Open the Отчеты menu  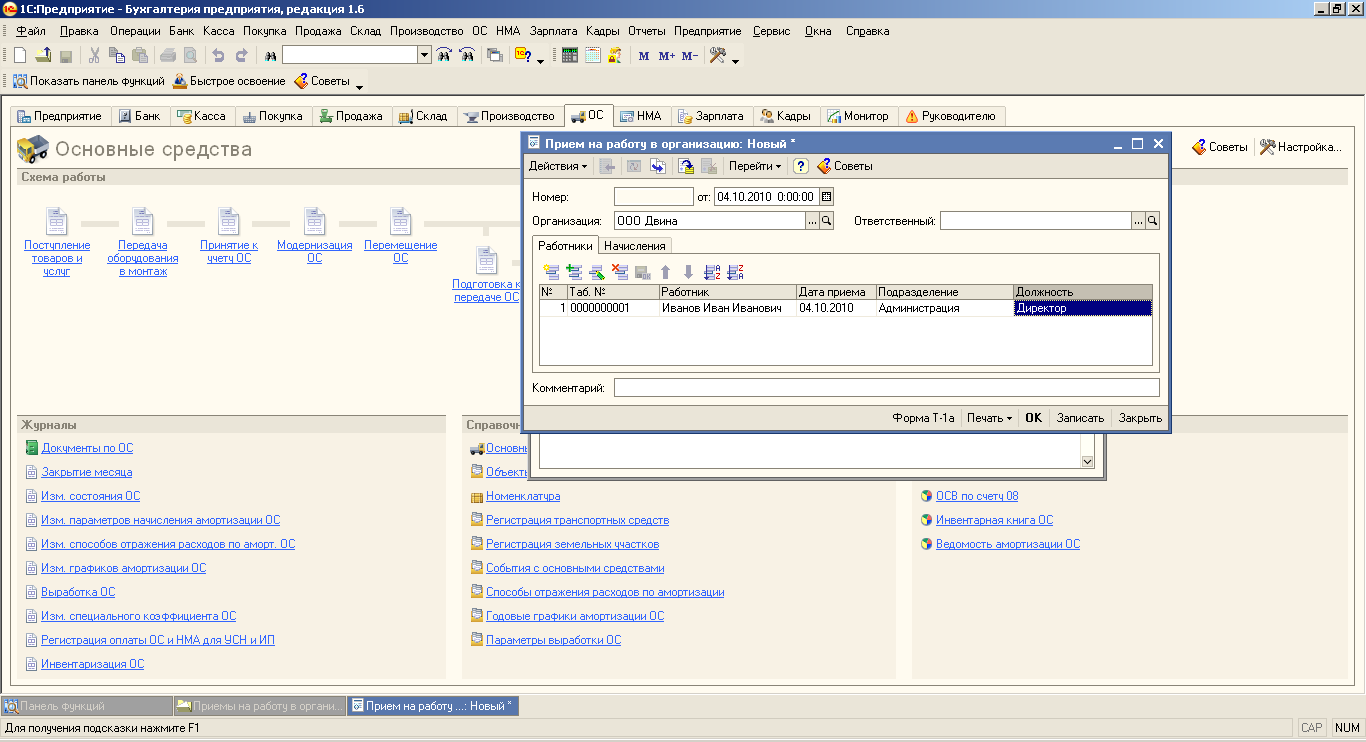[647, 31]
